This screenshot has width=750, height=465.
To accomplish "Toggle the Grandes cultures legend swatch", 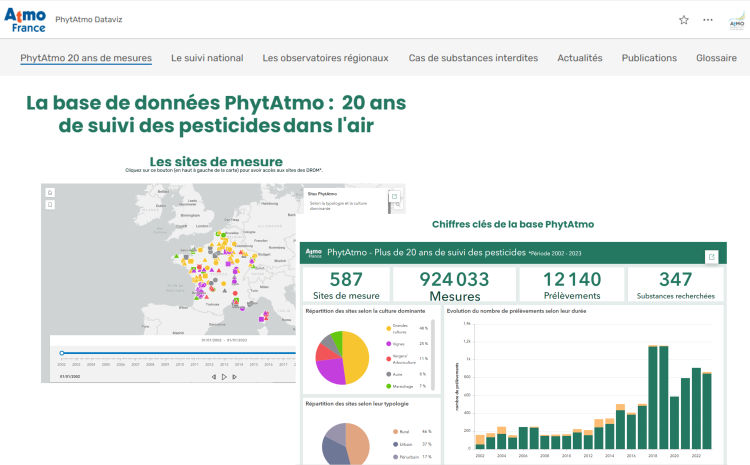I will 388,328.
